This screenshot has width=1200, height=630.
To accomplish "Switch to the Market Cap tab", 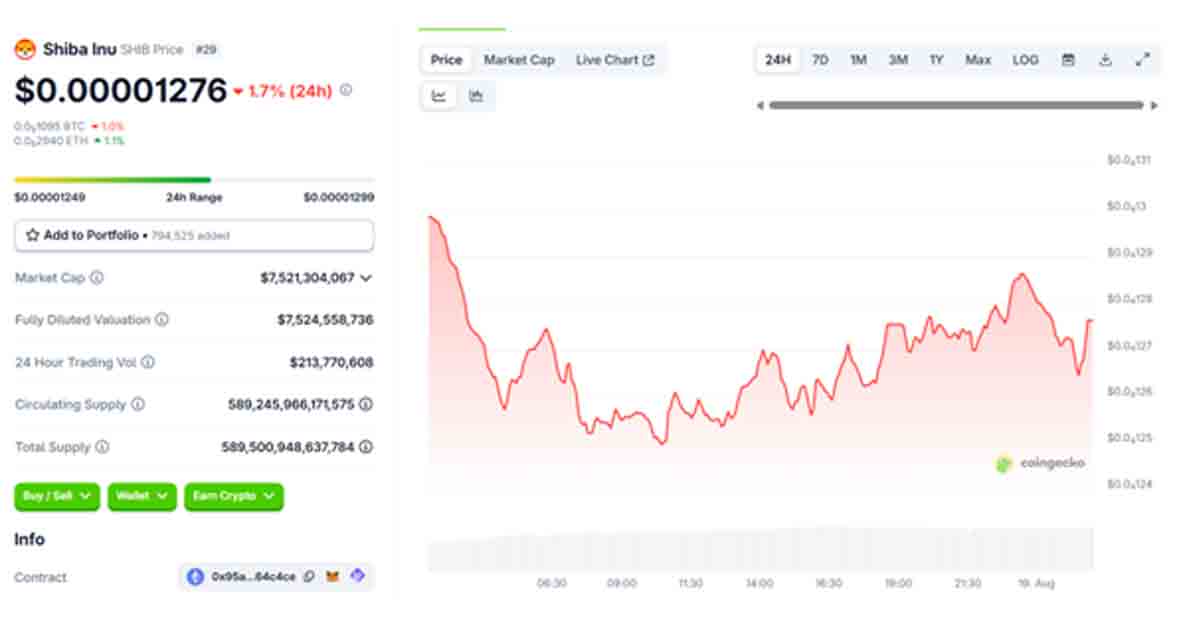I will (519, 60).
